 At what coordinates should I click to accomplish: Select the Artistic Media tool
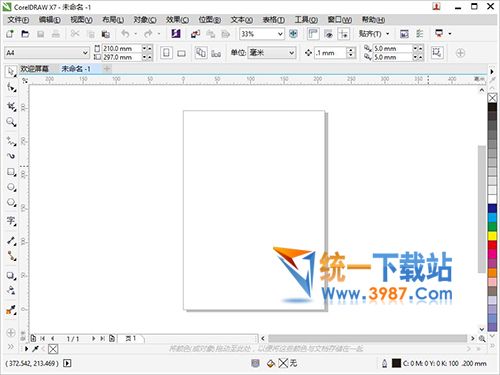11,156
